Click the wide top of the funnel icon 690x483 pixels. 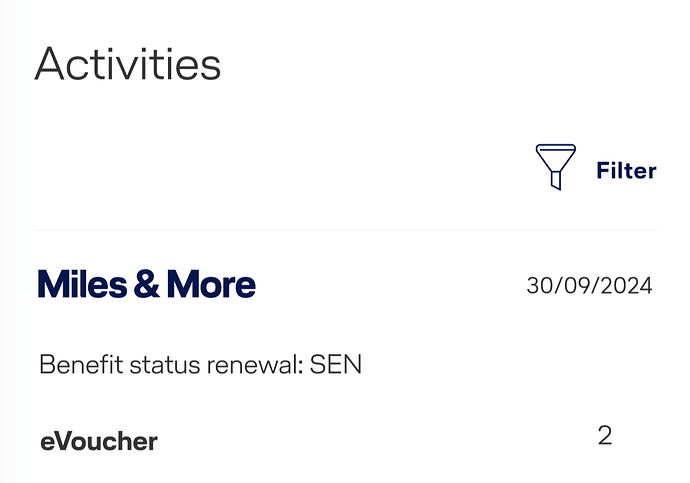coord(555,149)
